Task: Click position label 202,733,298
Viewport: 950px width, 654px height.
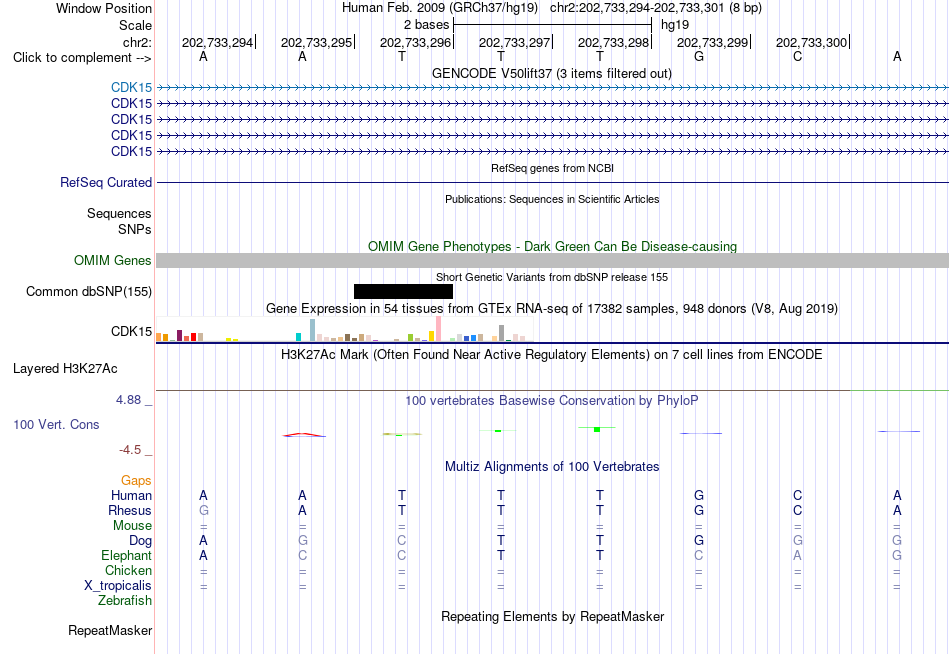Action: (x=613, y=42)
